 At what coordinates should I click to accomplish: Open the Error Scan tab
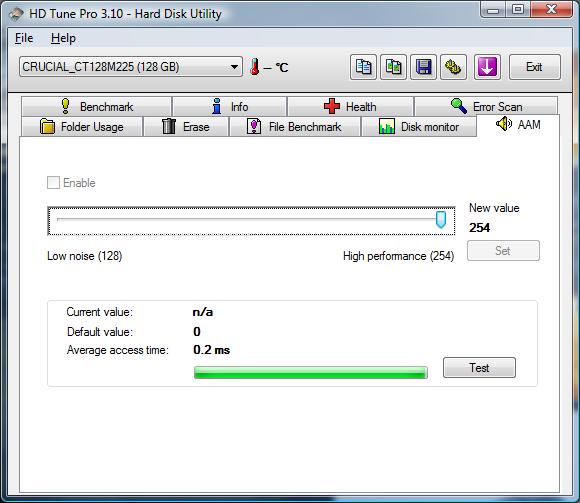486,107
